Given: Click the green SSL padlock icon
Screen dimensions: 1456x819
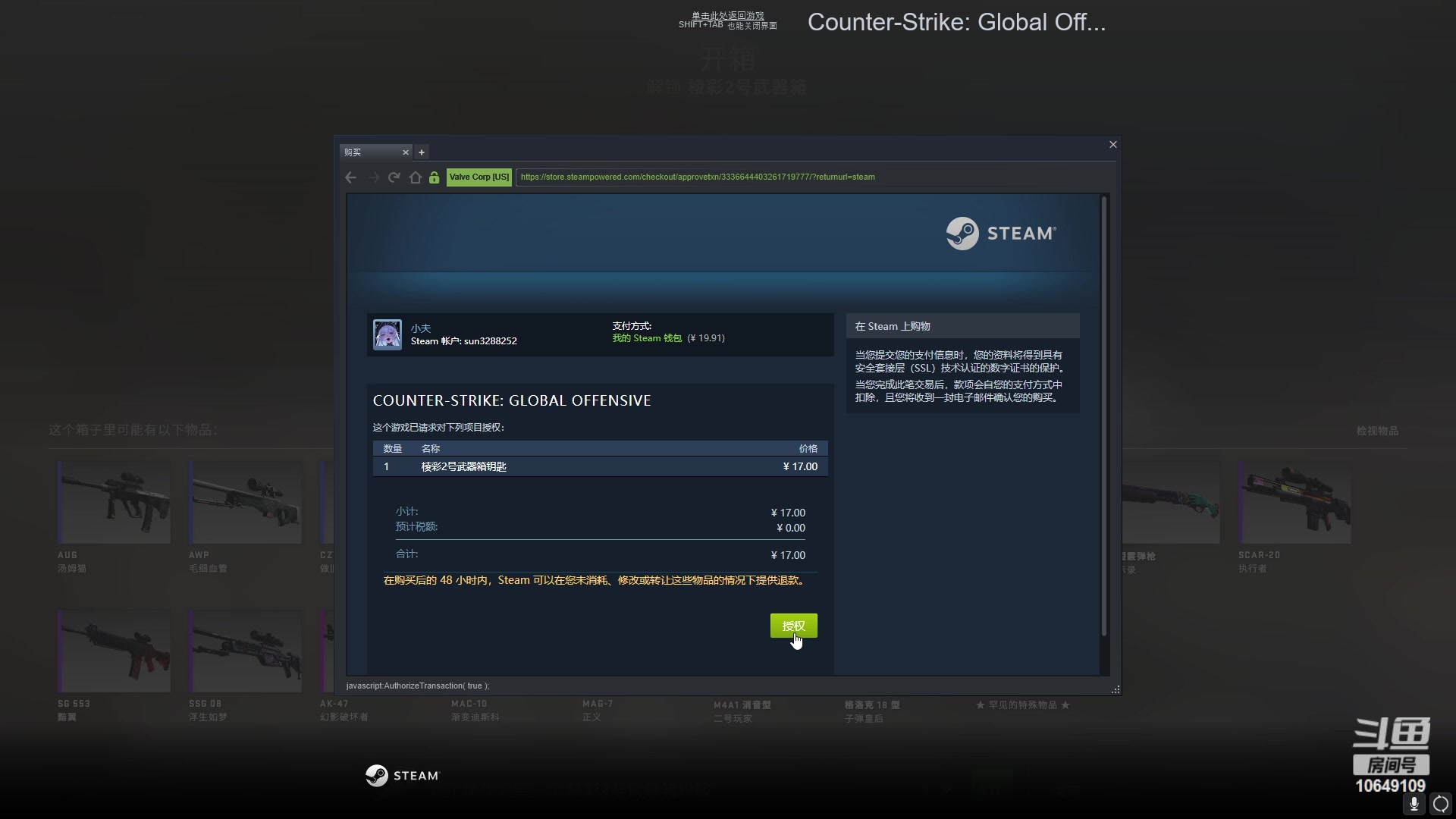Looking at the screenshot, I should pos(434,177).
